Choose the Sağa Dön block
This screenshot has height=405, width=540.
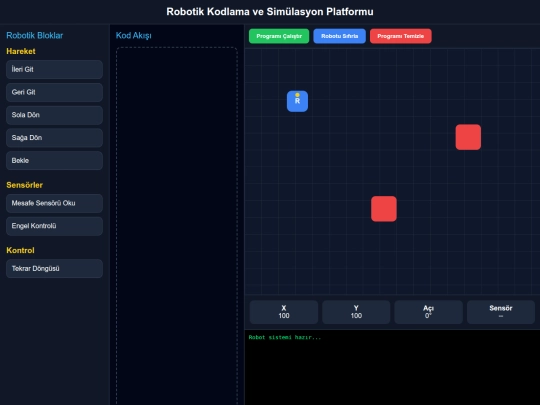[x=54, y=138]
